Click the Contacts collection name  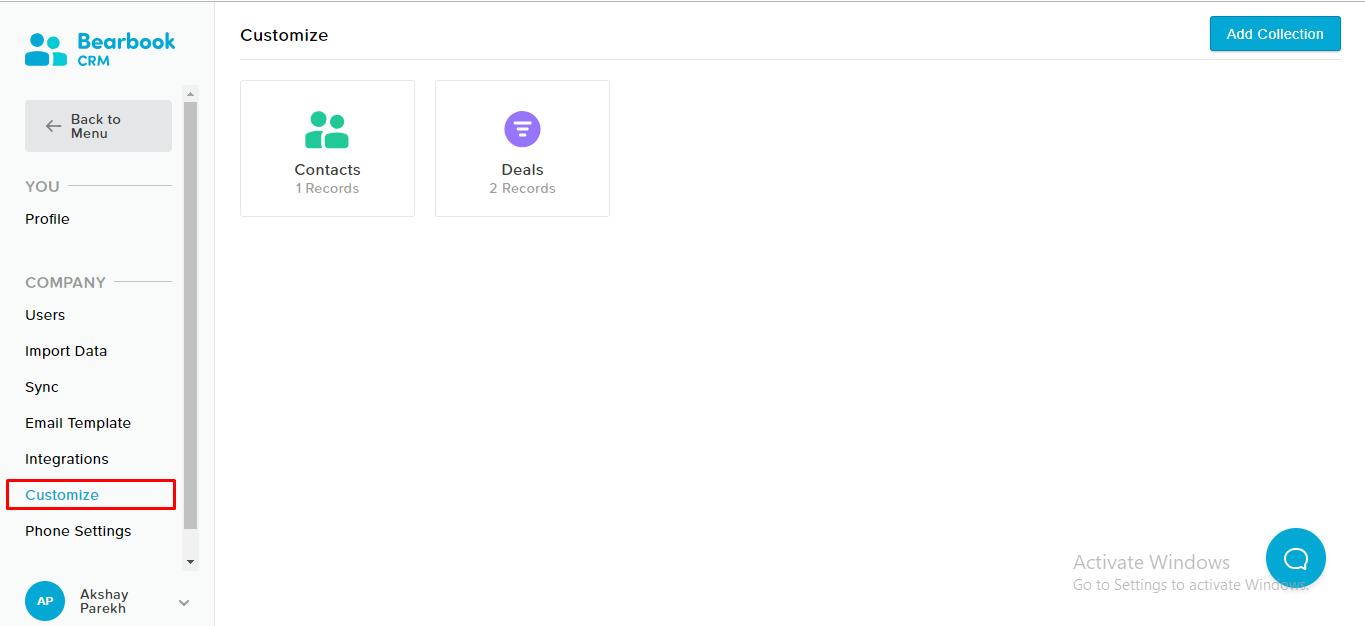point(327,170)
